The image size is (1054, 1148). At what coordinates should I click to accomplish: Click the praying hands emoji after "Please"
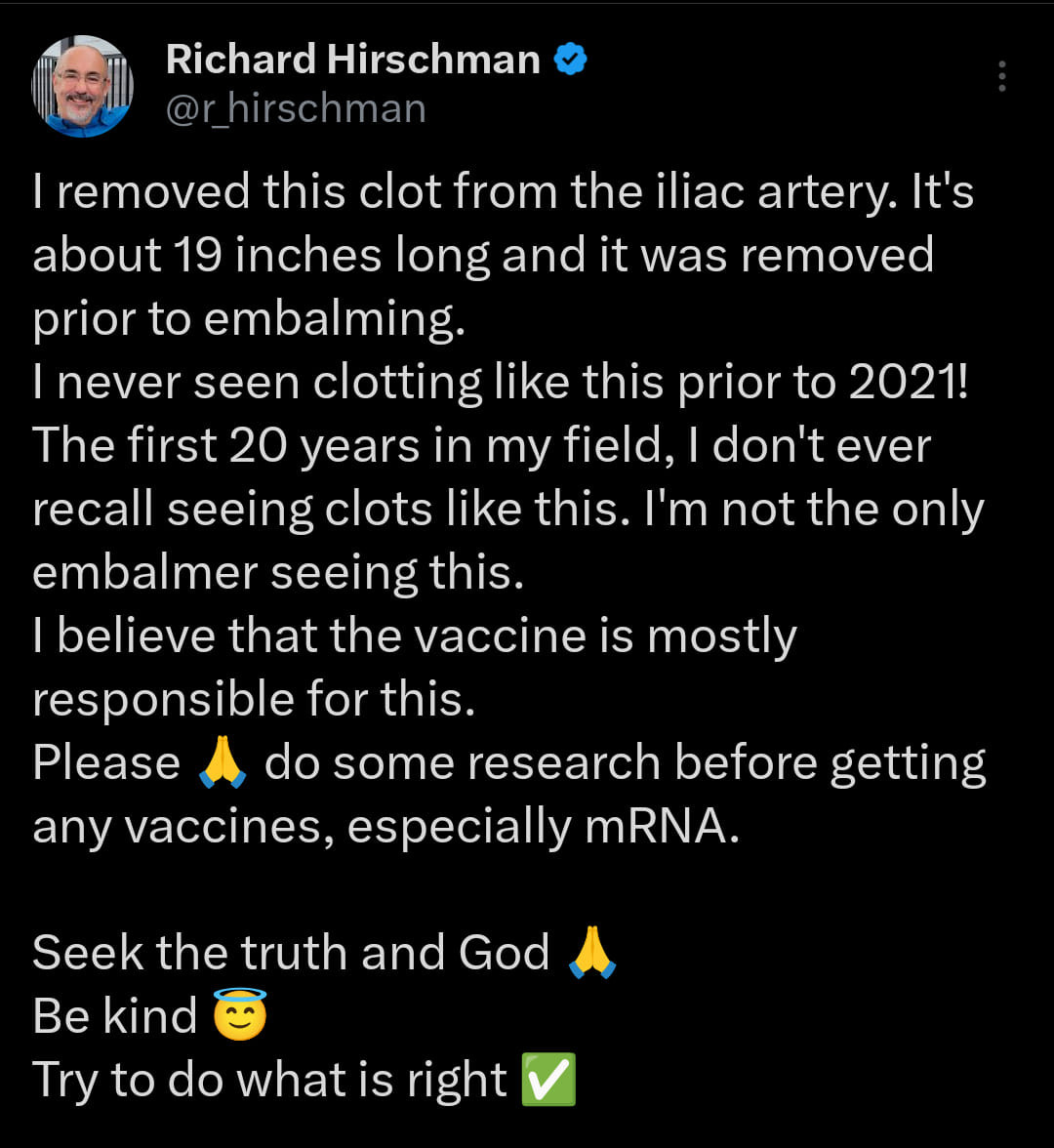pos(223,764)
